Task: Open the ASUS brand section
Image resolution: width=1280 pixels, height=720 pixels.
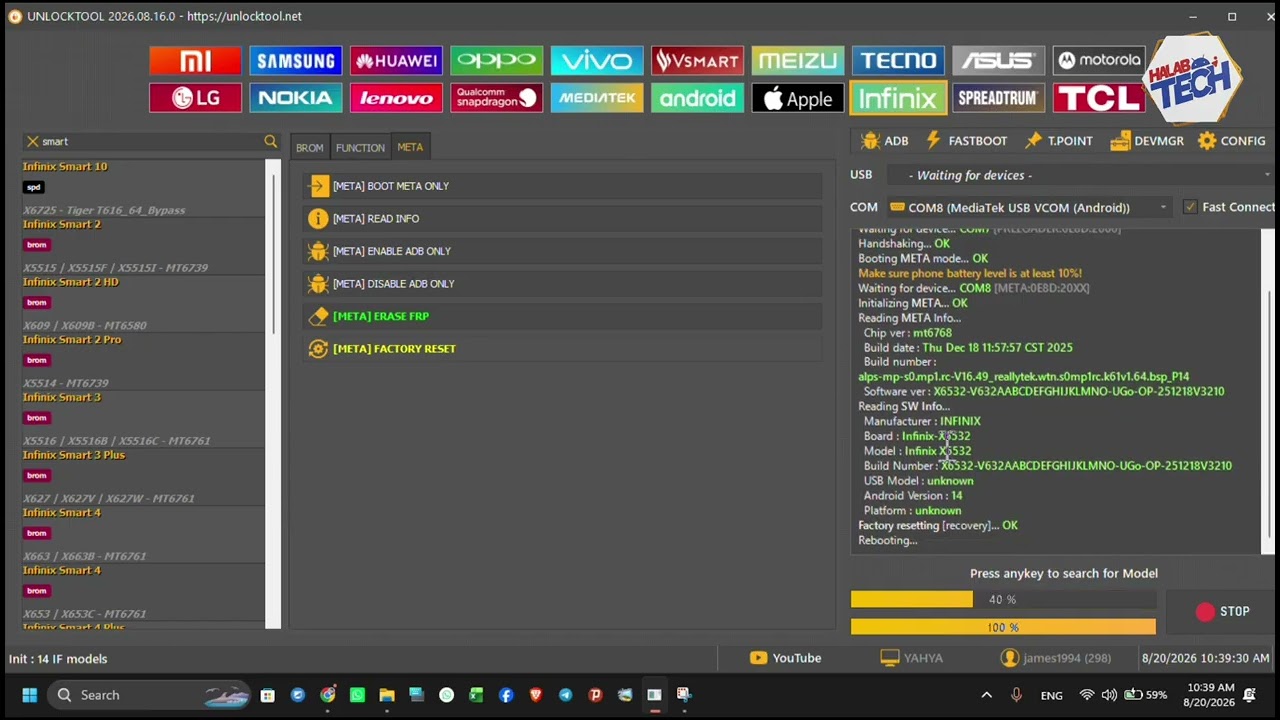Action: click(998, 61)
